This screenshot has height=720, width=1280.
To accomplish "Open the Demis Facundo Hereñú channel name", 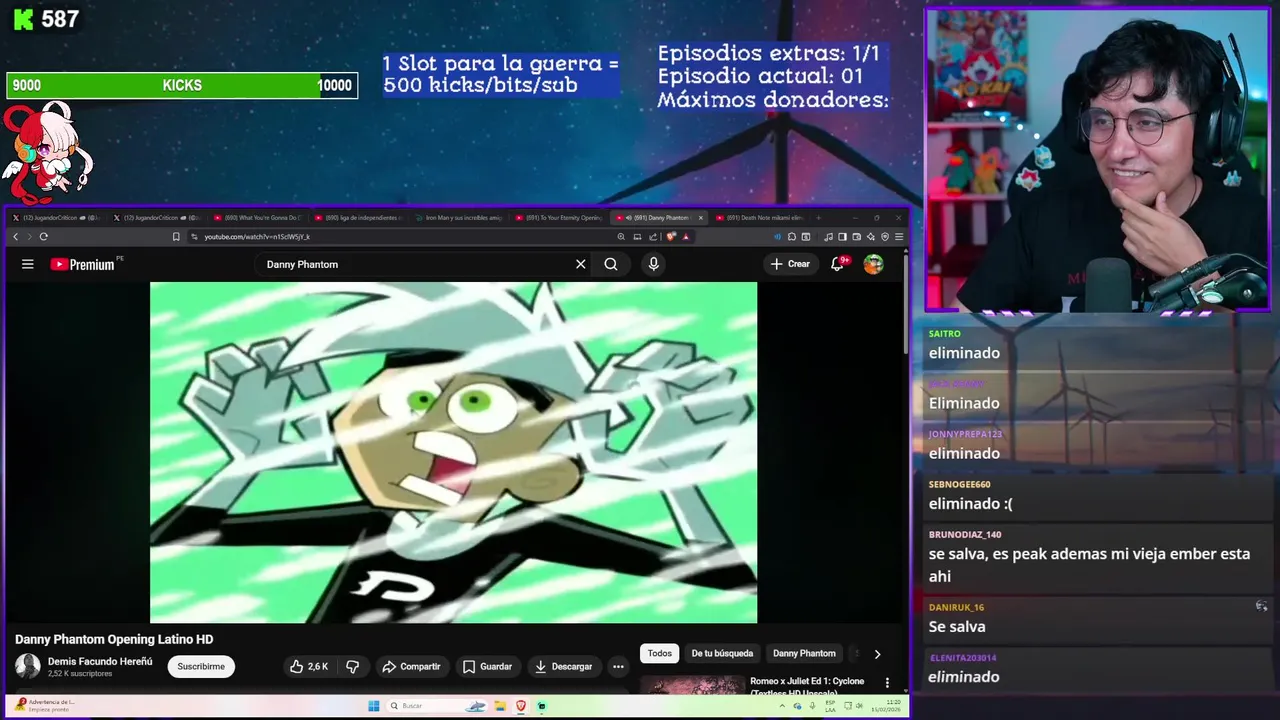I will point(100,661).
